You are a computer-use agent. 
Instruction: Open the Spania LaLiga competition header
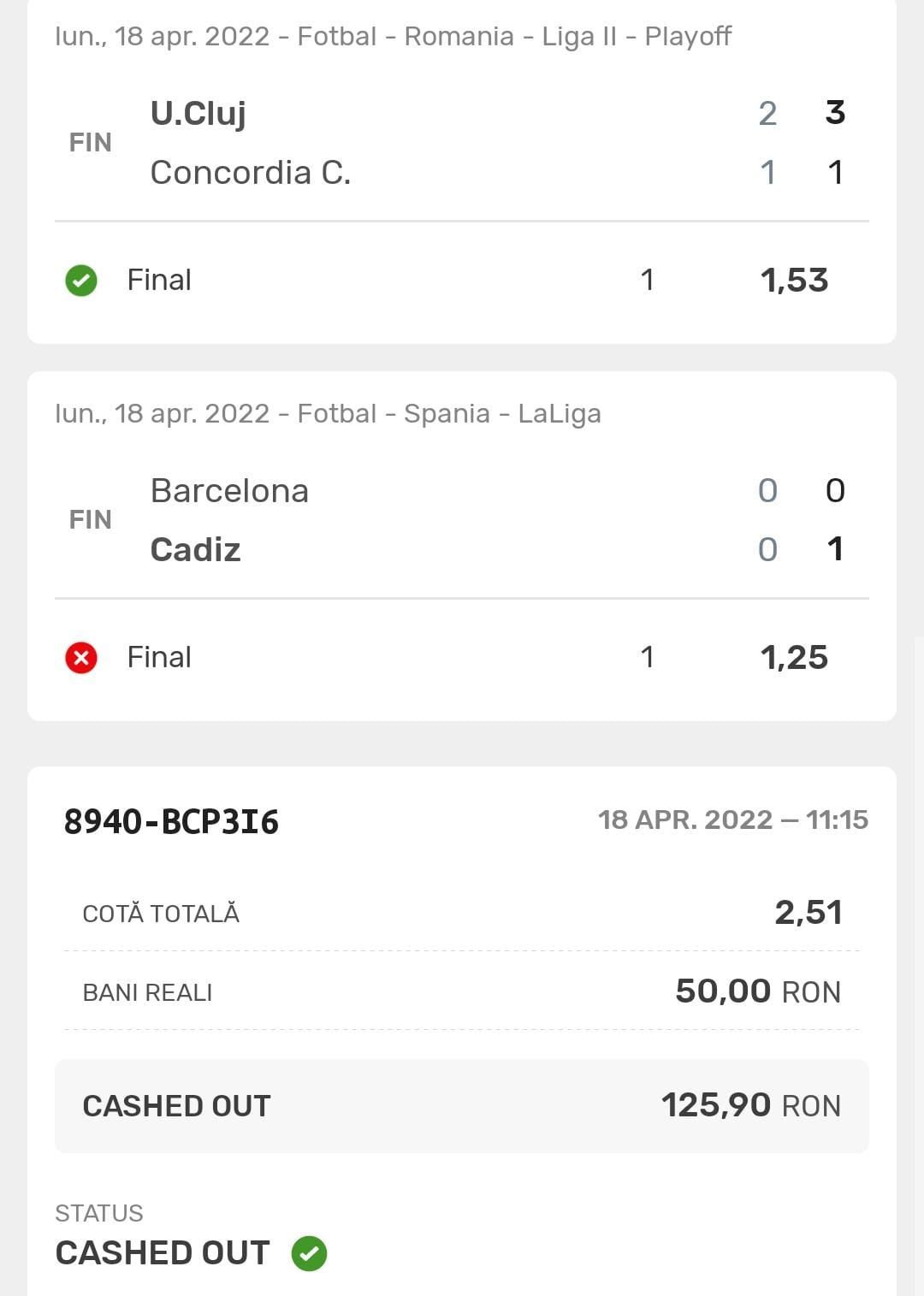(328, 414)
